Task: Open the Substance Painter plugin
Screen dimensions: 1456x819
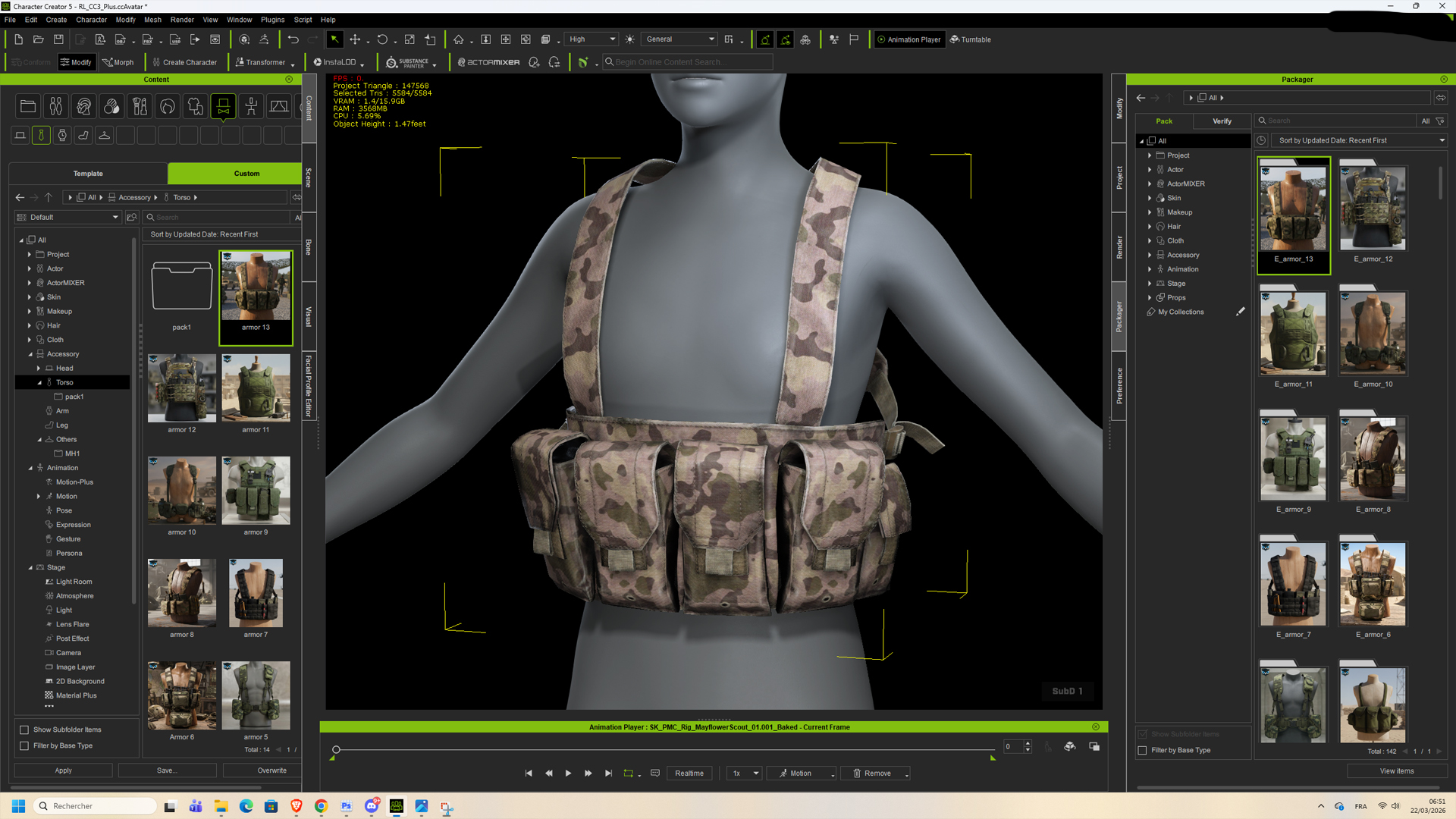Action: click(x=408, y=62)
